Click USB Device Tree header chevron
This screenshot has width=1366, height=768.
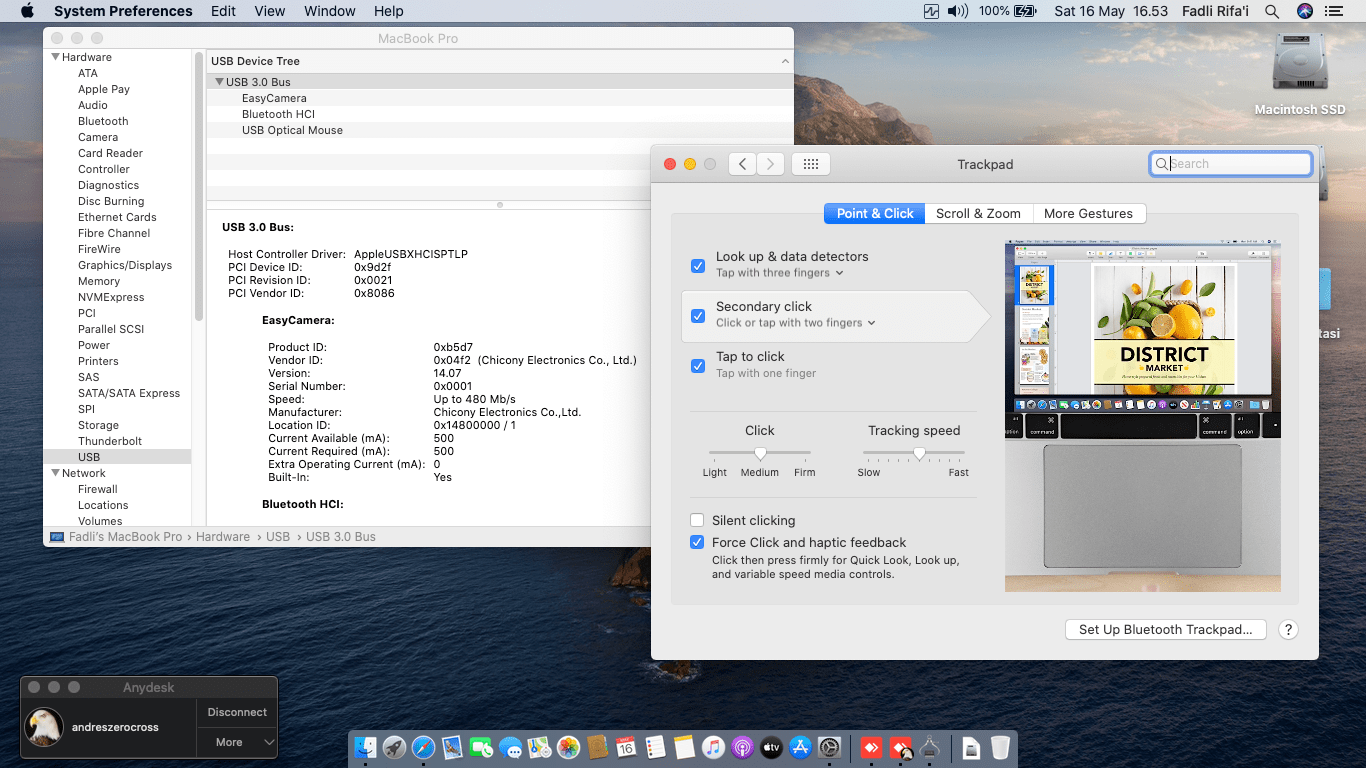coord(785,61)
